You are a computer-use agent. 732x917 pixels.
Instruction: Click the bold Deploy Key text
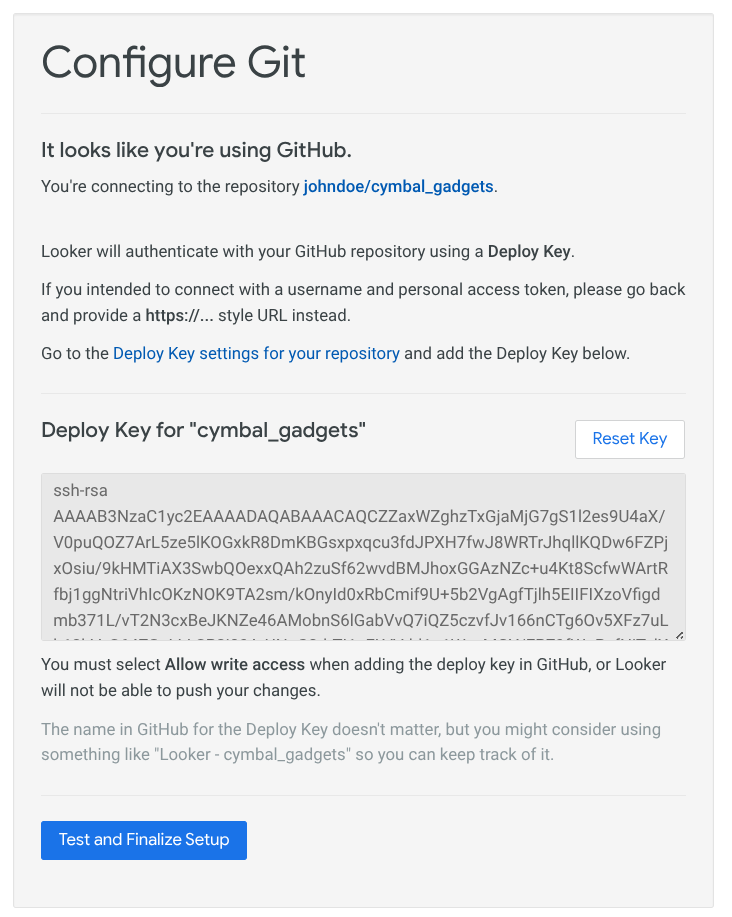click(529, 251)
